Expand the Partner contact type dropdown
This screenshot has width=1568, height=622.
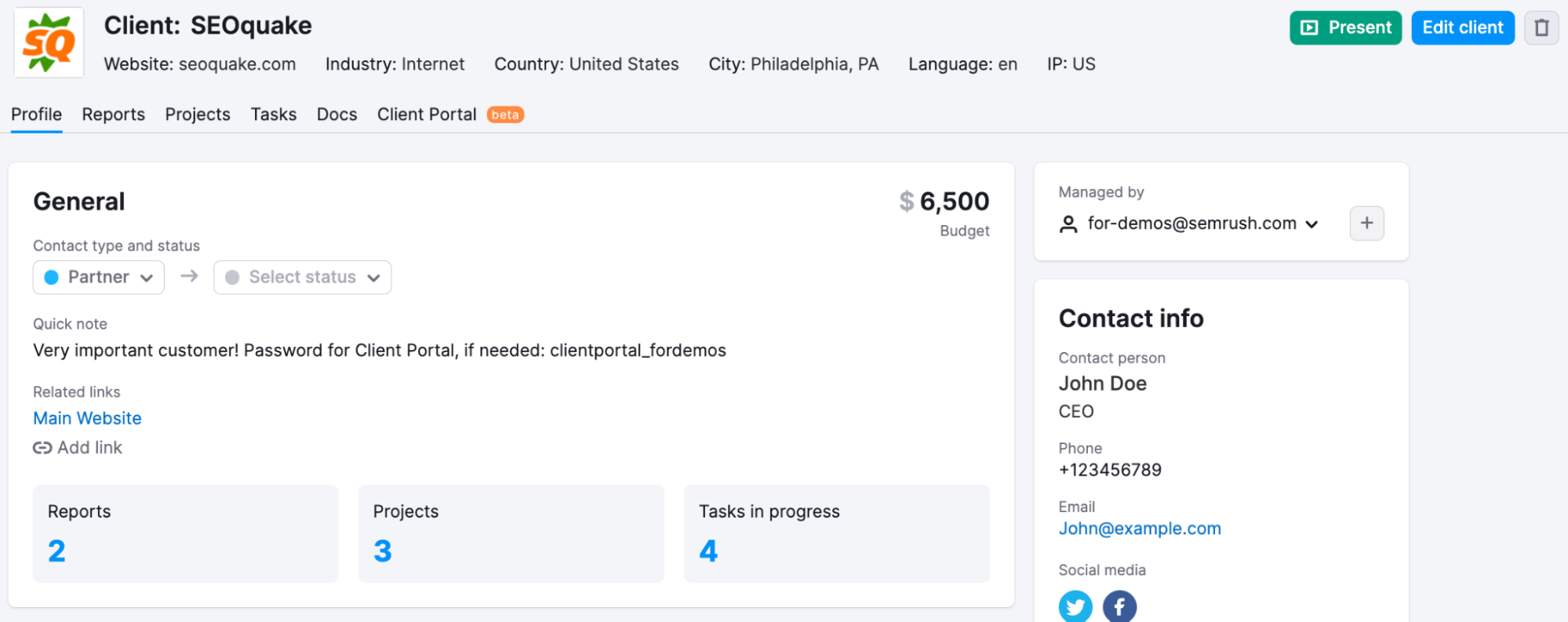pos(99,278)
